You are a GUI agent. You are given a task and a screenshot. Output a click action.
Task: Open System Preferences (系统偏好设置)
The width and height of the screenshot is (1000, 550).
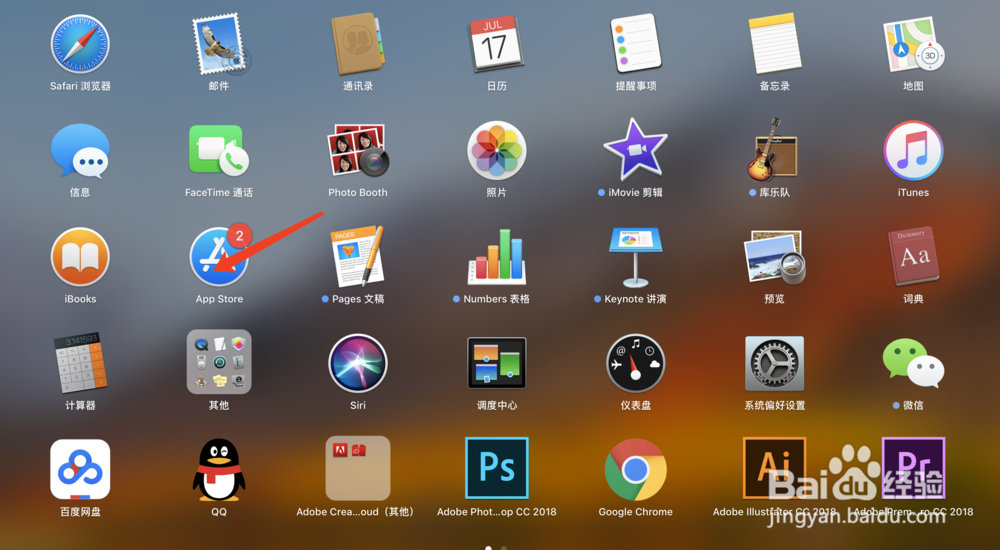pyautogui.click(x=774, y=363)
